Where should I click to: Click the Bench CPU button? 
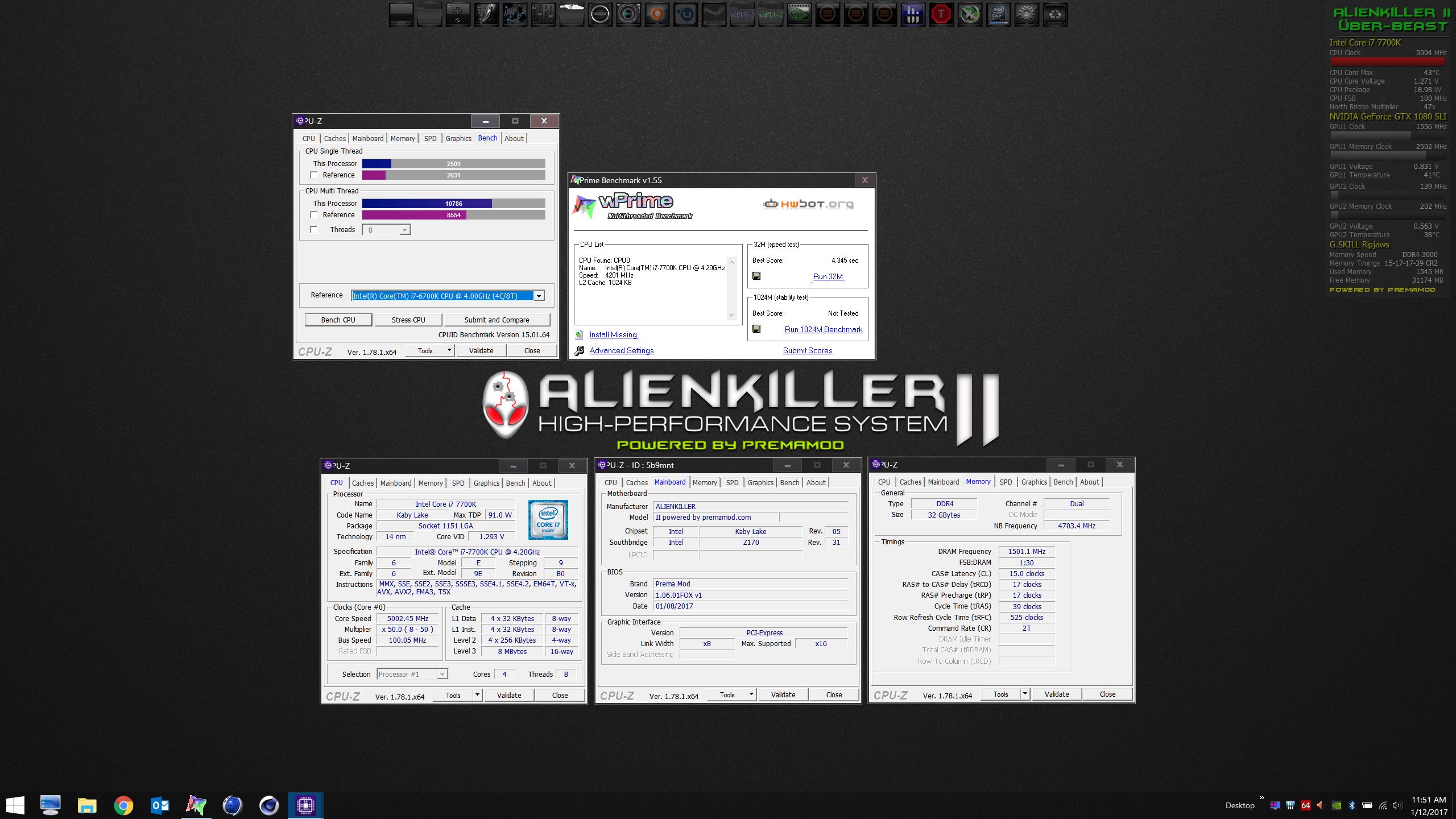tap(338, 320)
